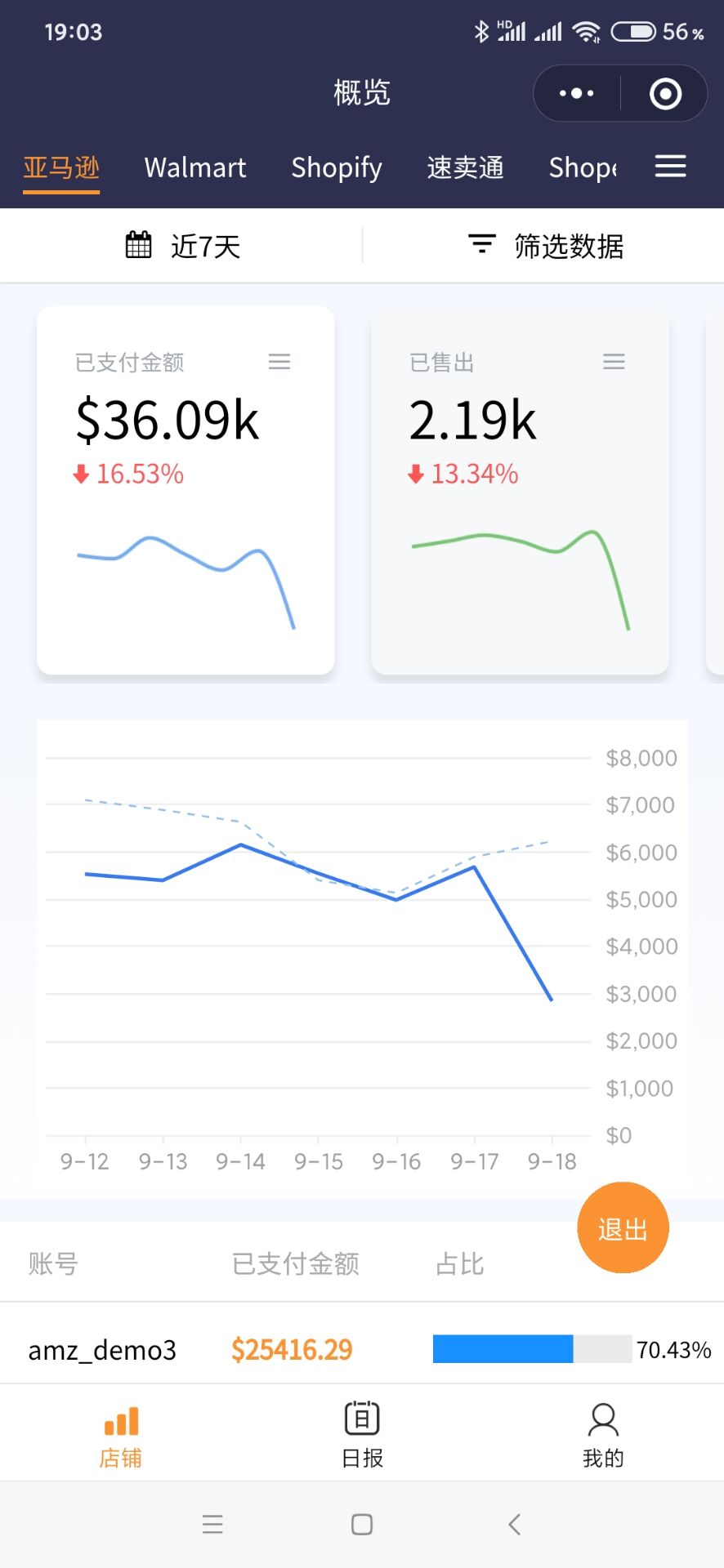Image resolution: width=724 pixels, height=1568 pixels.
Task: Open the hamburger menu beside platform tabs
Action: (670, 167)
